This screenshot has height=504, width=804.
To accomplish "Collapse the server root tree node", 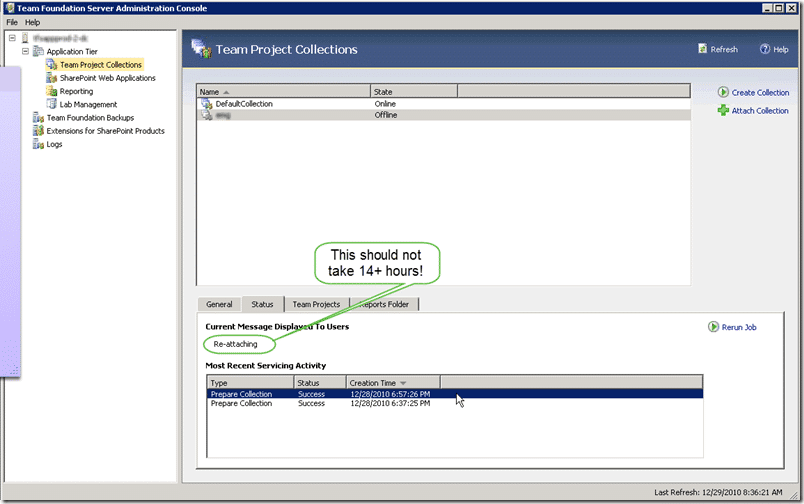I will click(x=12, y=38).
